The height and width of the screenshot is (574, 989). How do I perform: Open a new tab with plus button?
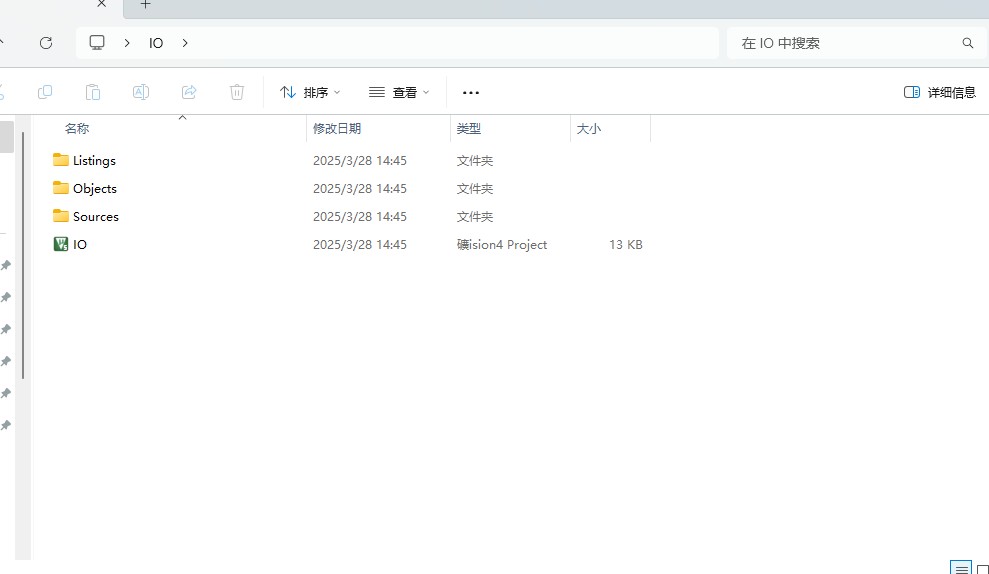click(145, 4)
